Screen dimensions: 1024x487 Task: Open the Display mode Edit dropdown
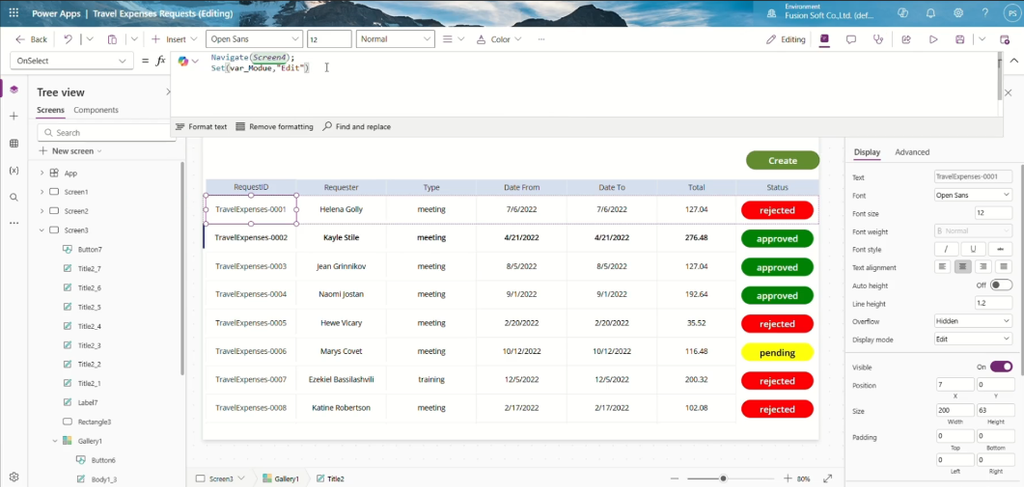[x=973, y=339]
